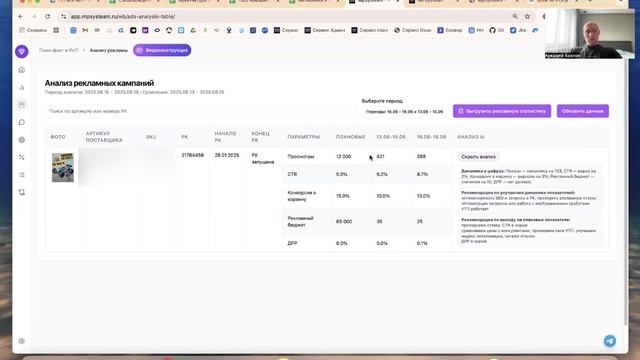Click Выгрузить рекламную статистику button
Viewport: 640px width, 360px height.
click(x=502, y=111)
